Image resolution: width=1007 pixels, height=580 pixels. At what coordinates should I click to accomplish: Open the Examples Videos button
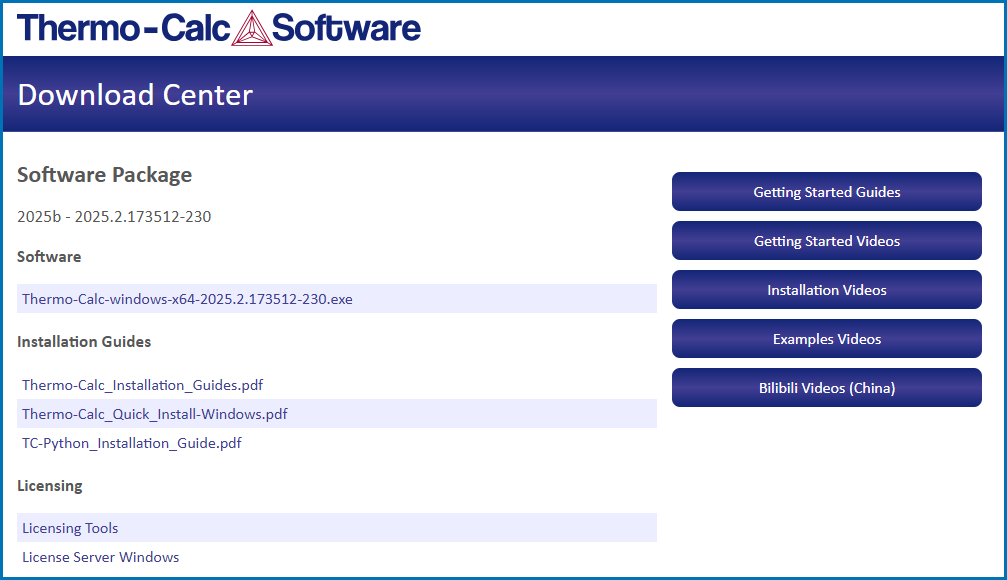coord(827,338)
